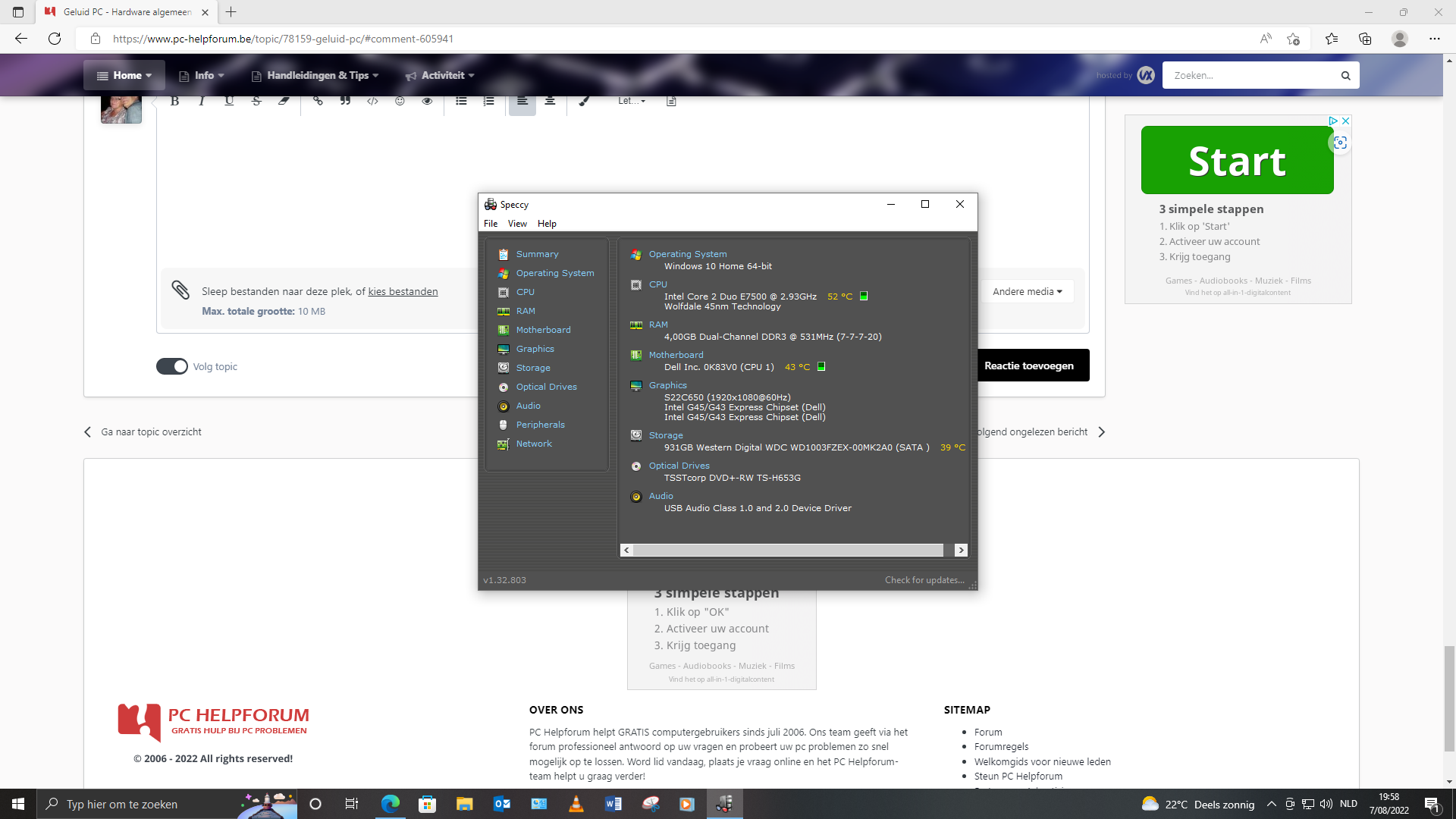
Task: Toggle underline formatting in editor
Action: point(229,101)
